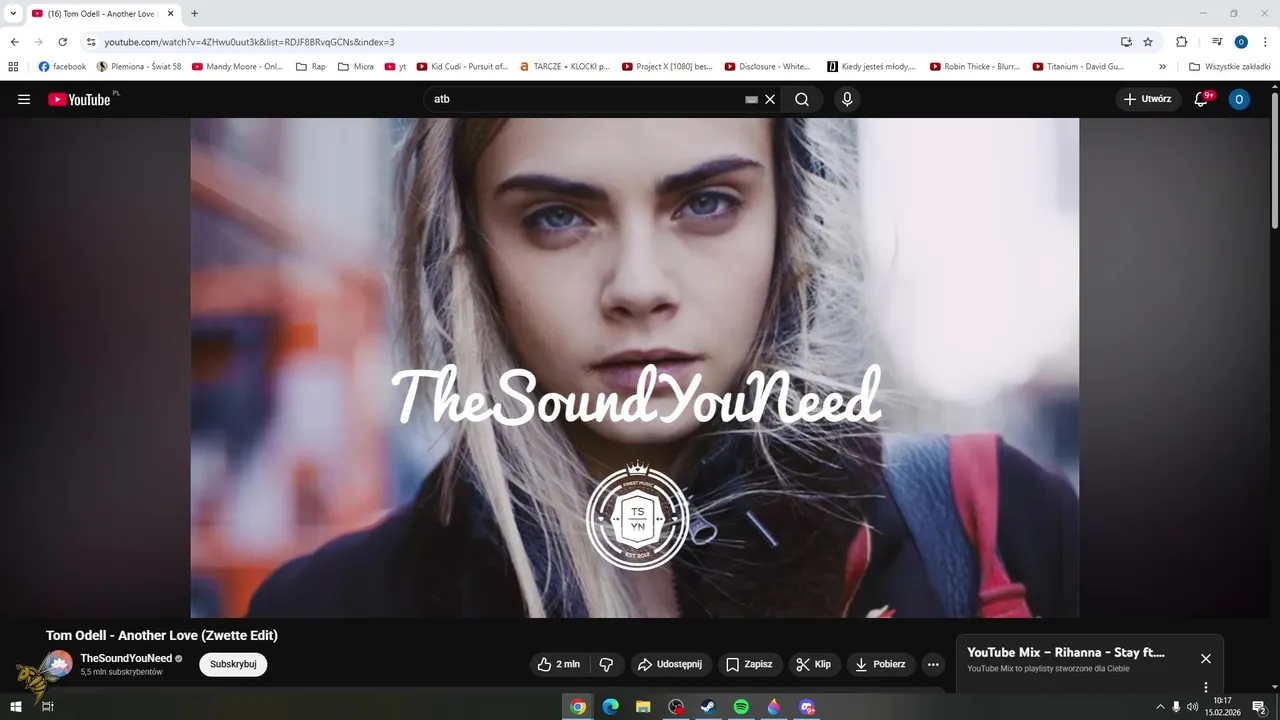Viewport: 1280px width, 720px height.
Task: Save video with the Zapisz button
Action: 749,664
